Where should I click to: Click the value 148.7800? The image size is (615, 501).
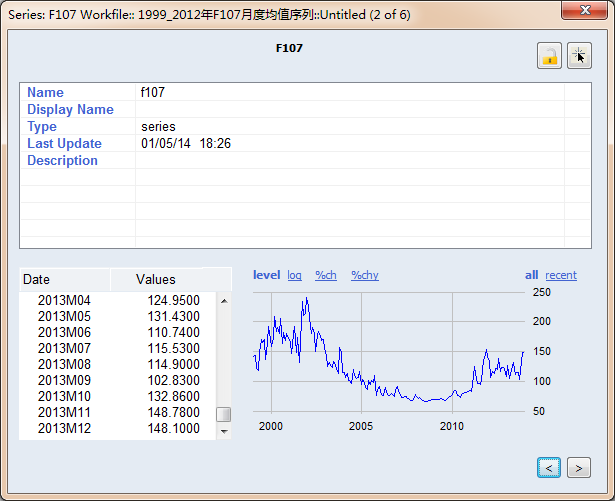[173, 412]
